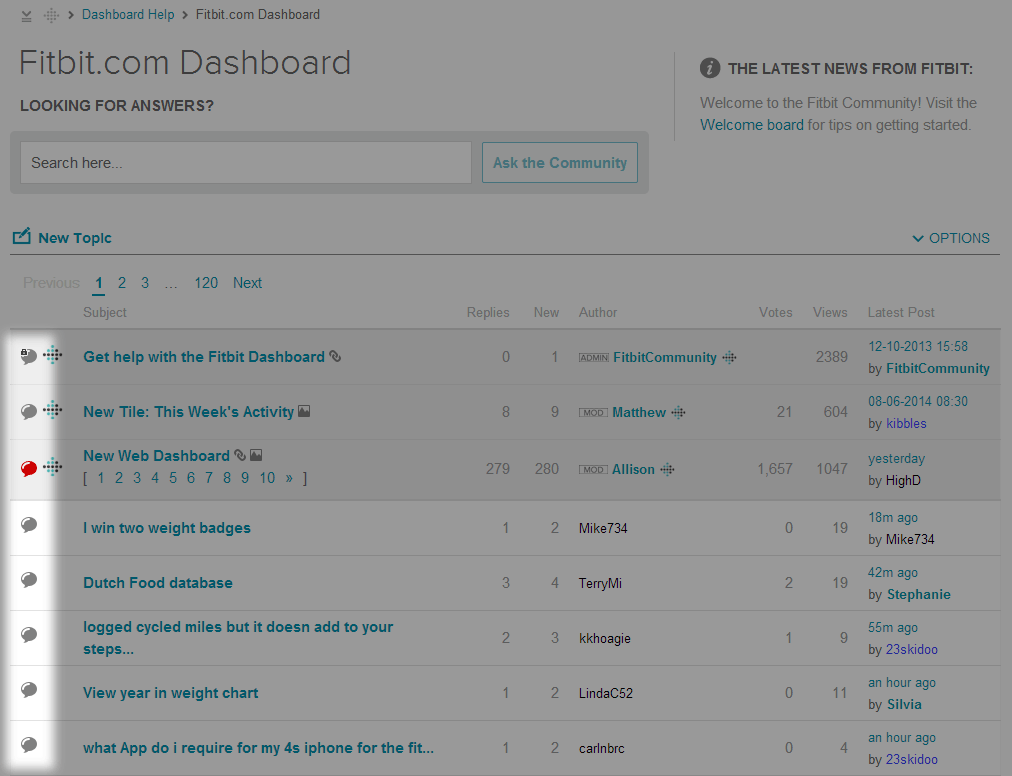This screenshot has width=1012, height=776.
Task: Click the speech bubble icon beside Dutch Food database
Action: coord(28,580)
